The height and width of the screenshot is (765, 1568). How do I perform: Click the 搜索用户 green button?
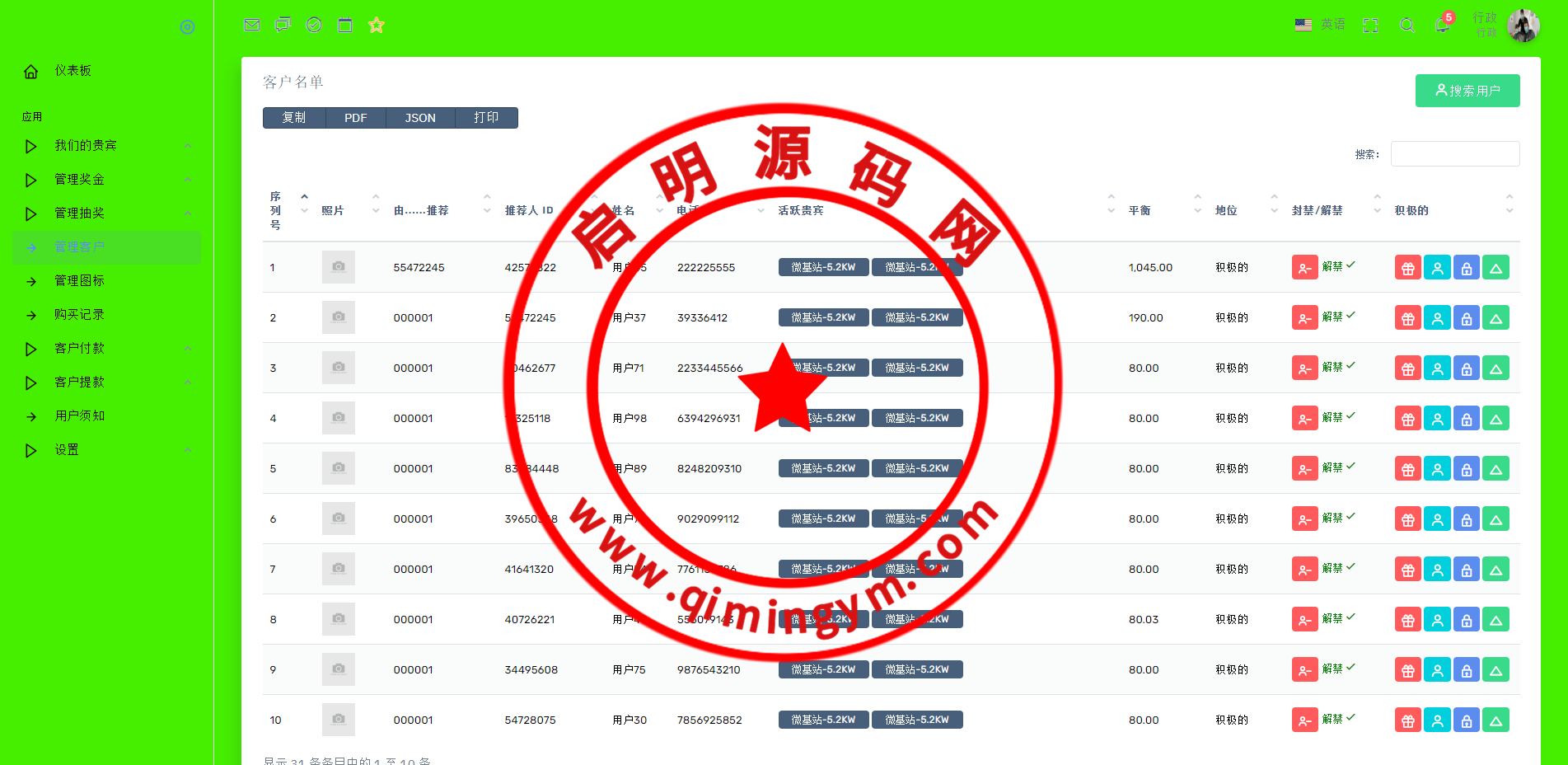(x=1467, y=91)
